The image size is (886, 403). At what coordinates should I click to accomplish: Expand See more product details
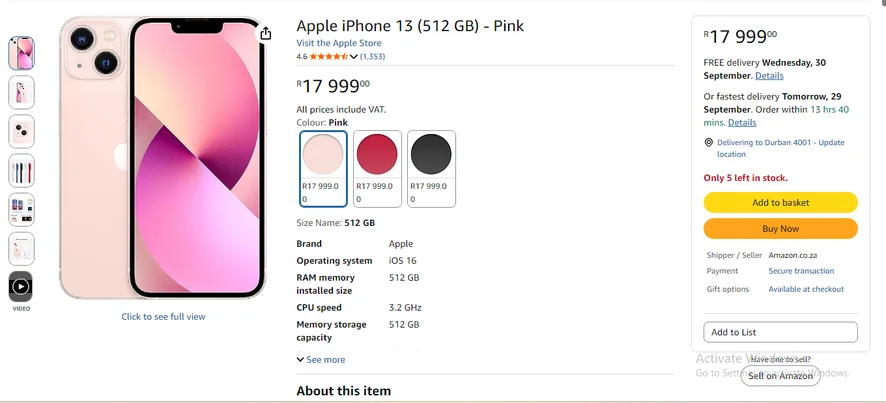click(320, 359)
